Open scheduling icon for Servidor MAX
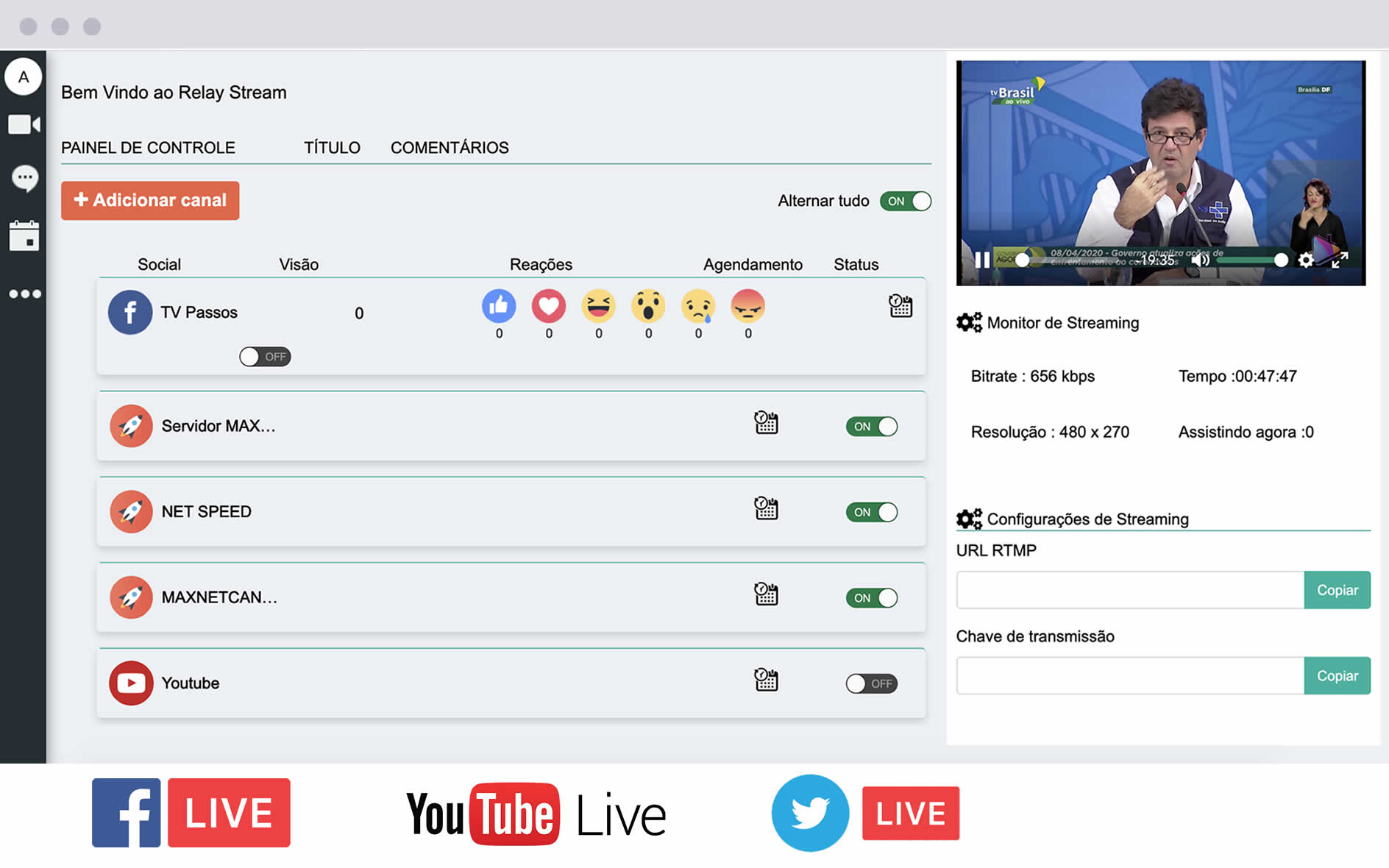The image size is (1389, 868). pyautogui.click(x=766, y=422)
